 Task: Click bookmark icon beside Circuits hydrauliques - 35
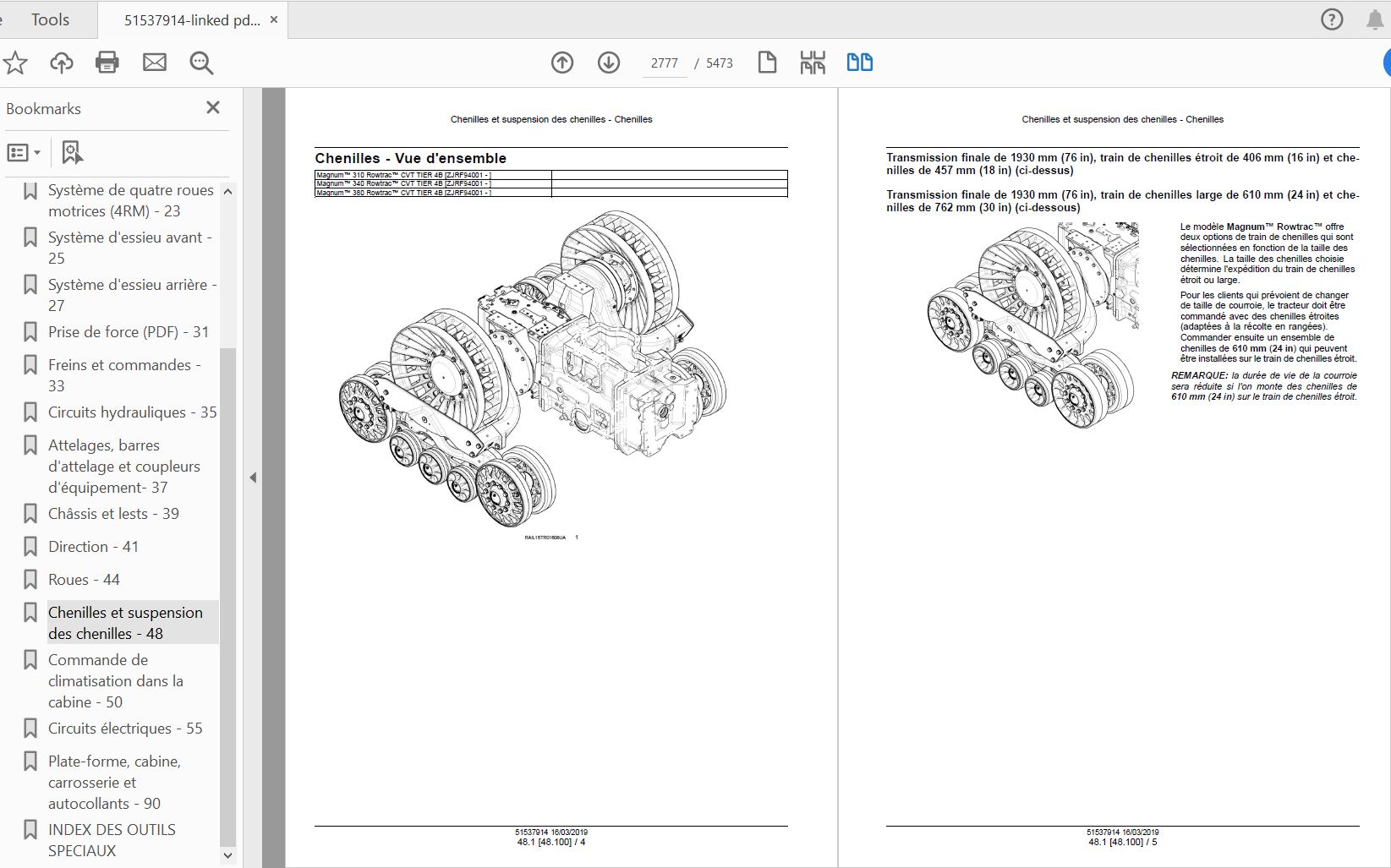point(30,412)
